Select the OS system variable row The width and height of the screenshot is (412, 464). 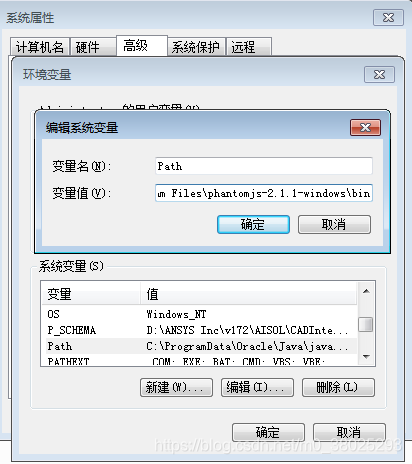click(x=199, y=314)
